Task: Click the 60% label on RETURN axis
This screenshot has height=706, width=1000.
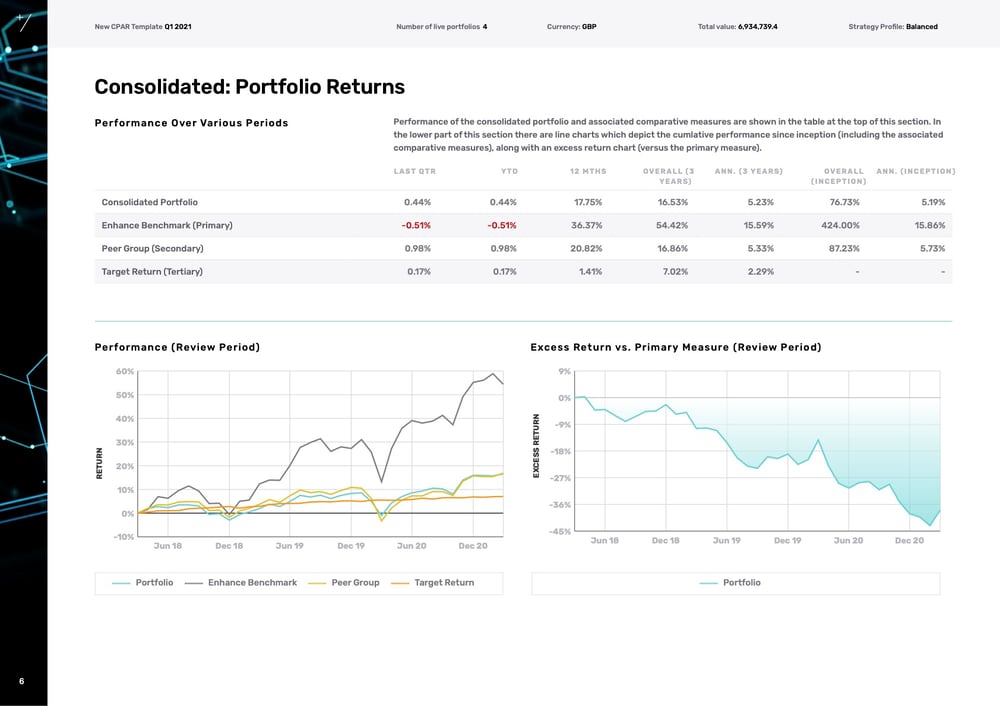Action: click(x=125, y=371)
